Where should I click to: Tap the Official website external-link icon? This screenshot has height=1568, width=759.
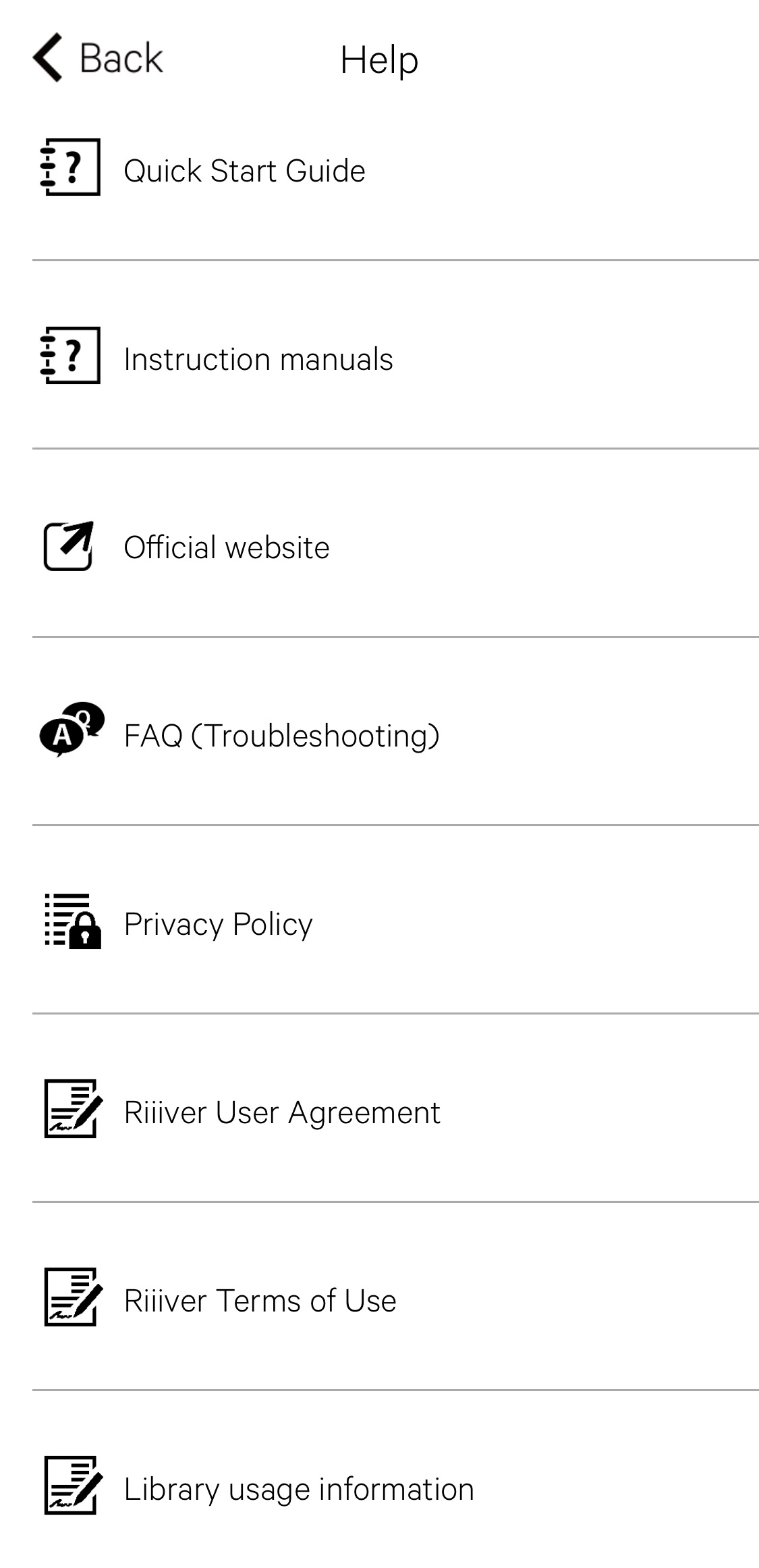[69, 545]
